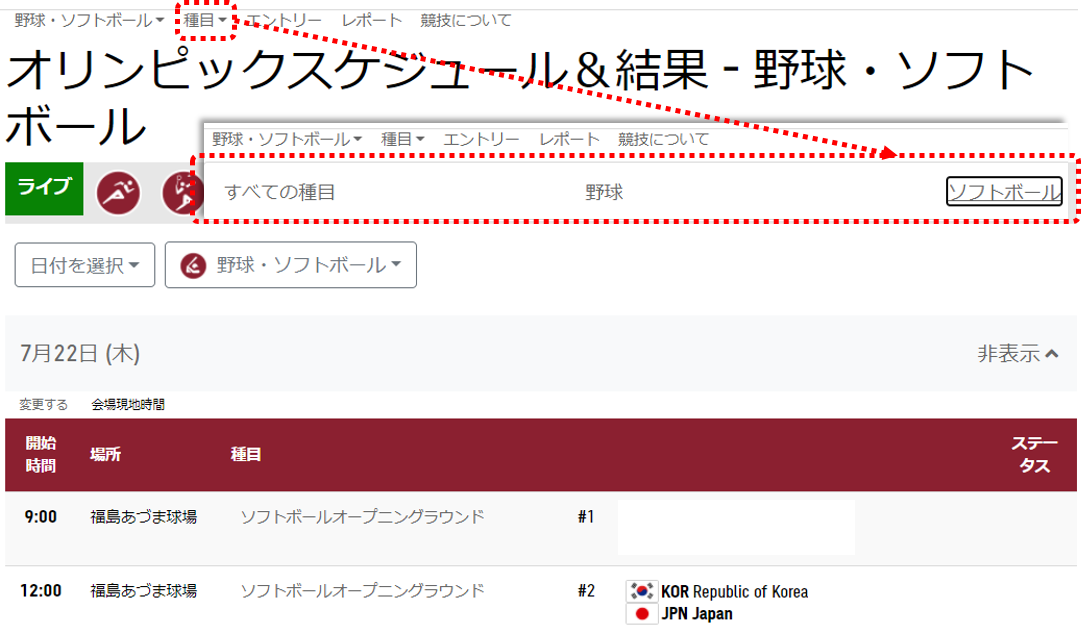This screenshot has width=1081, height=634.
Task: Click the South Korea flag icon
Action: click(x=640, y=589)
